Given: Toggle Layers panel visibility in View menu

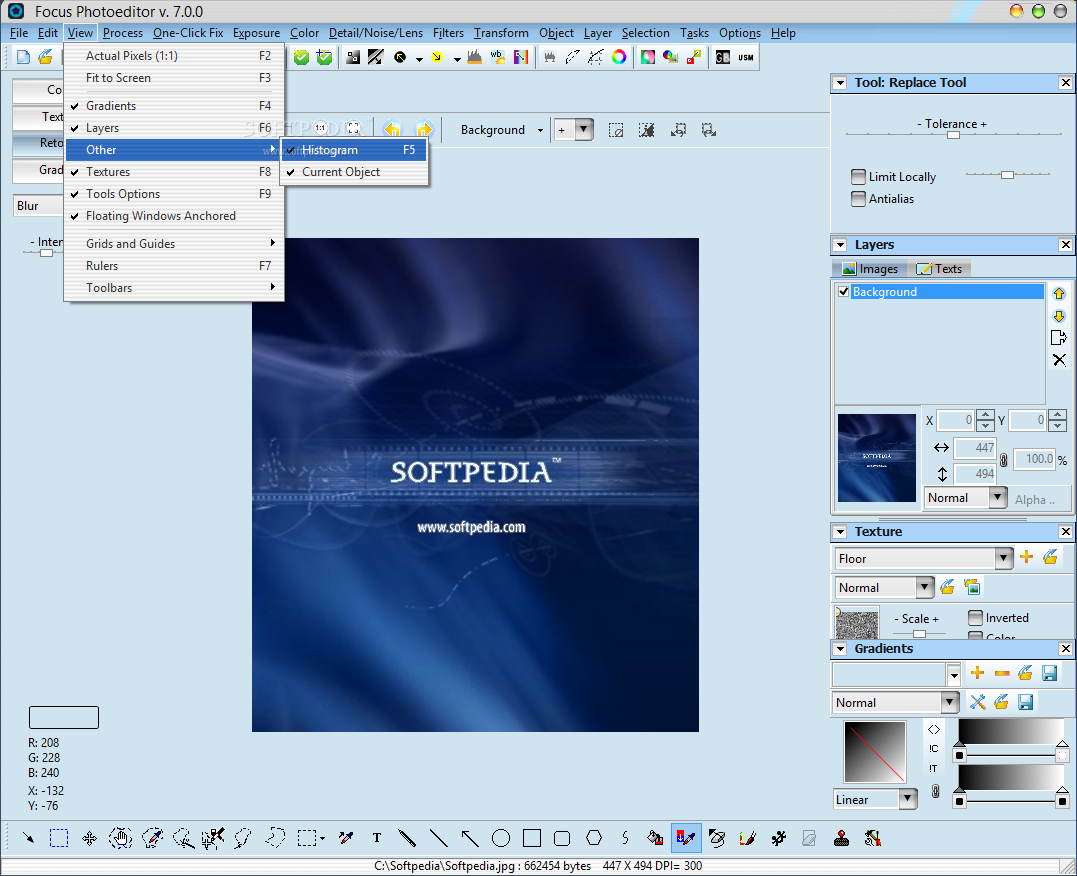Looking at the screenshot, I should [174, 128].
